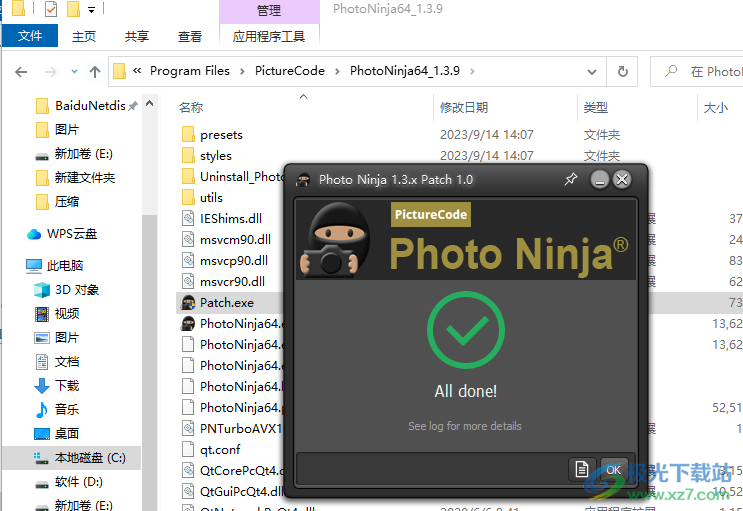Minimize the Photo Ninja patch dialog

point(600,180)
